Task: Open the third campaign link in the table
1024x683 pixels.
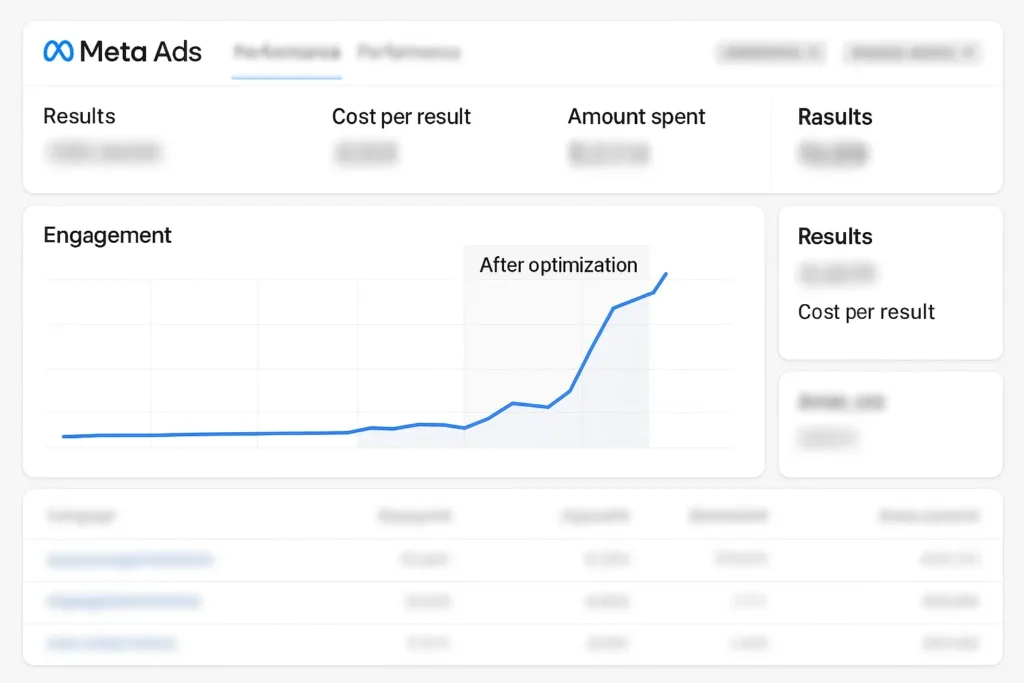Action: pyautogui.click(x=111, y=643)
